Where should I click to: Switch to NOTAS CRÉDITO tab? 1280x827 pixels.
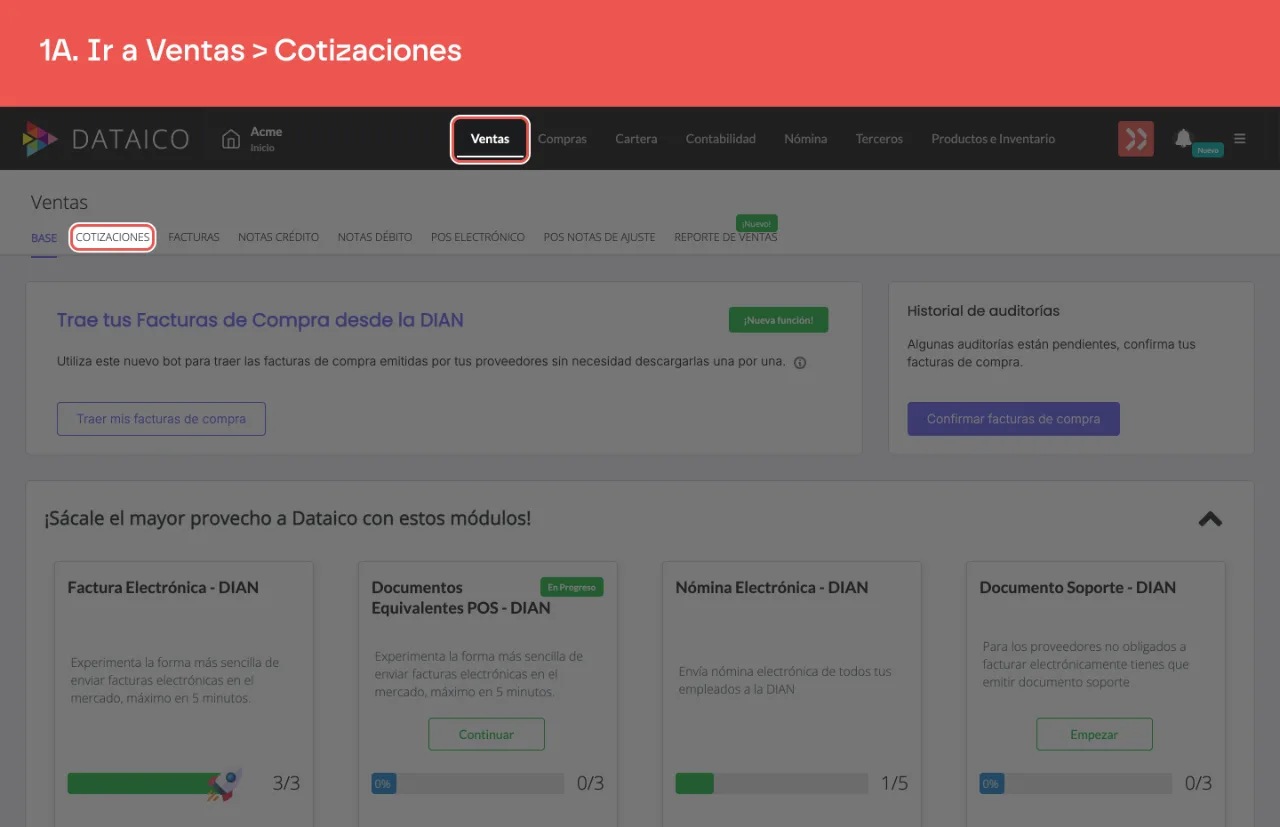(x=278, y=238)
